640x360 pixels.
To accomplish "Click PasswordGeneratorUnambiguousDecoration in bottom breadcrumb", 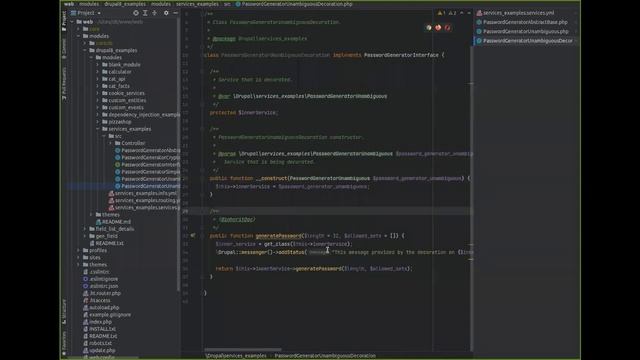I will click(x=325, y=356).
